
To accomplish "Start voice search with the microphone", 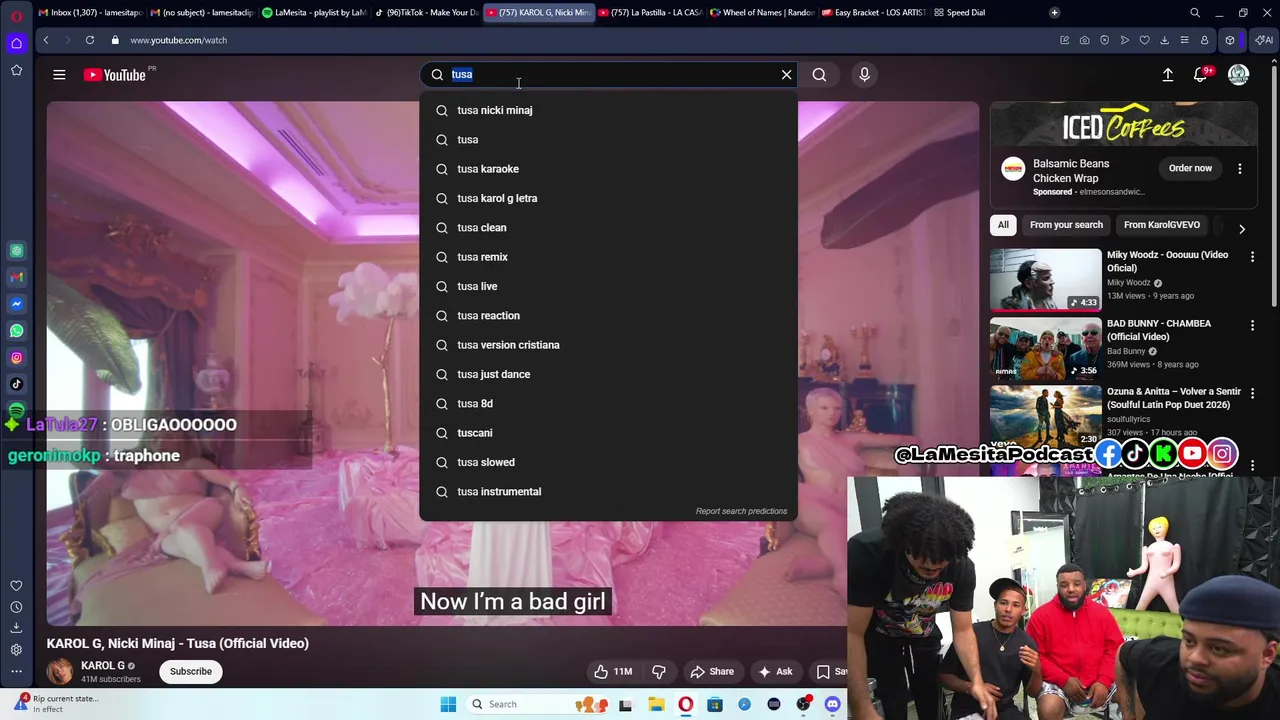I will coord(865,74).
